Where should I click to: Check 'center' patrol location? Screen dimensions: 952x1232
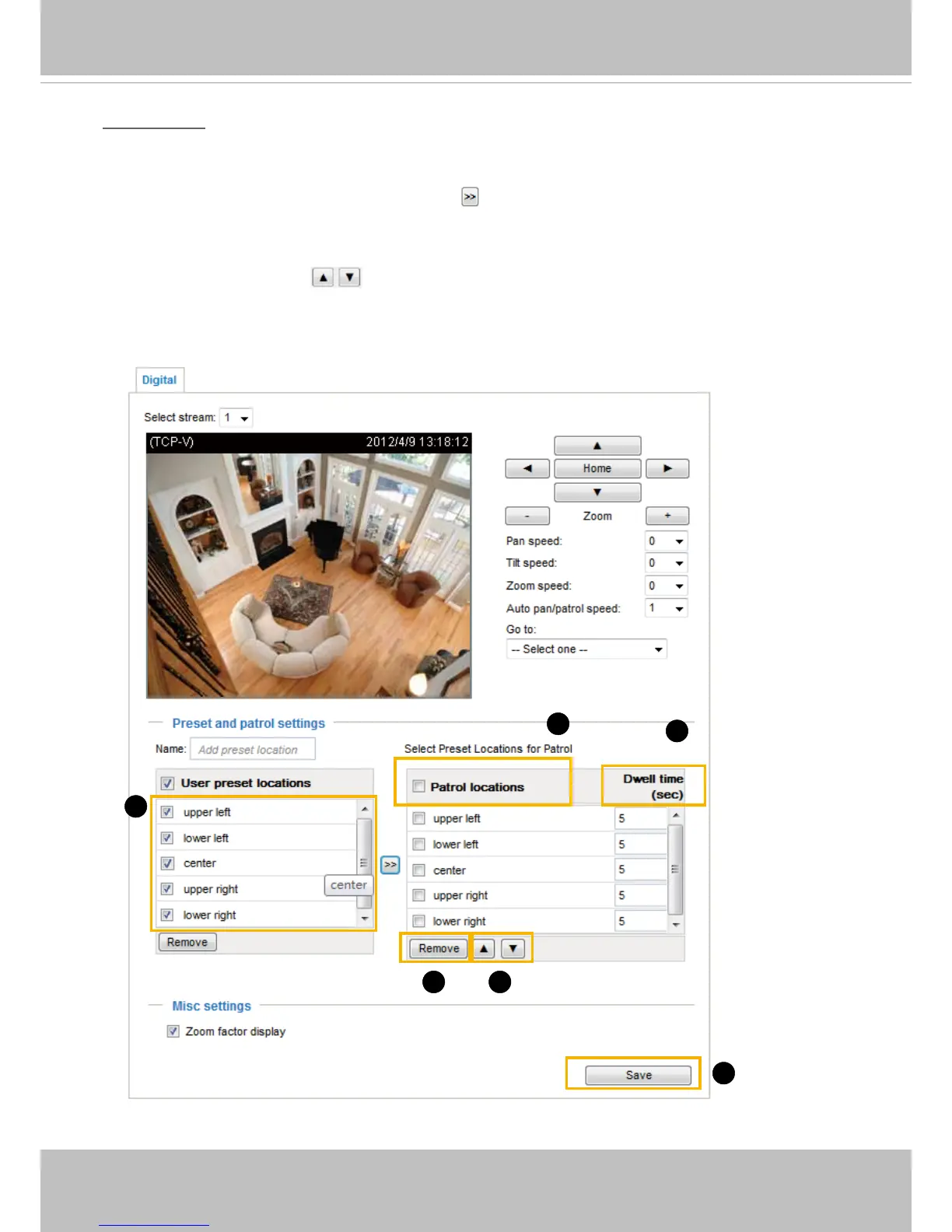[418, 870]
